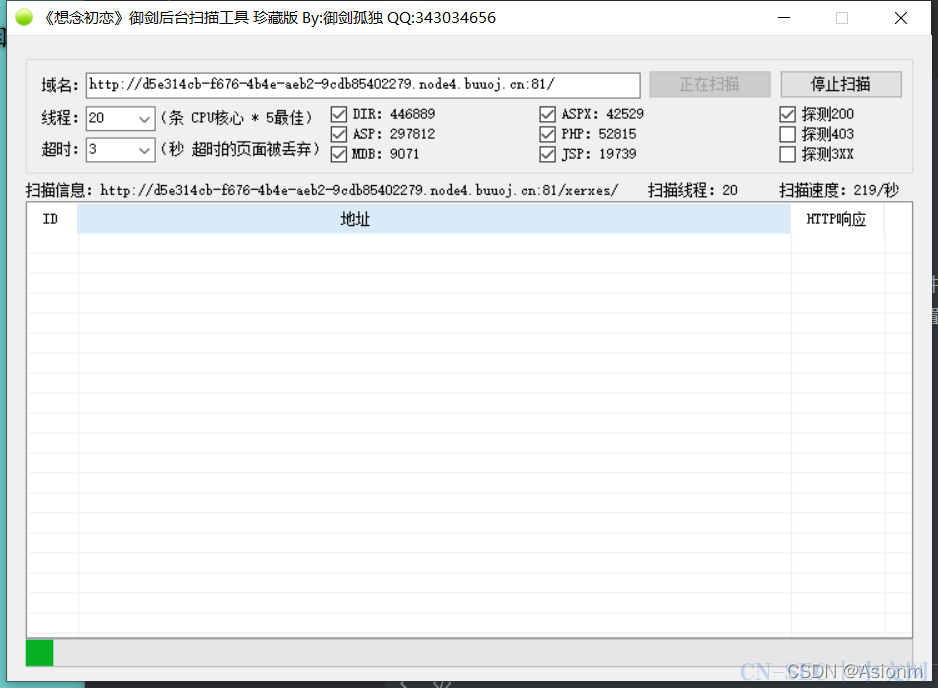
Task: Expand the 超时 timeout dropdown
Action: pos(144,150)
